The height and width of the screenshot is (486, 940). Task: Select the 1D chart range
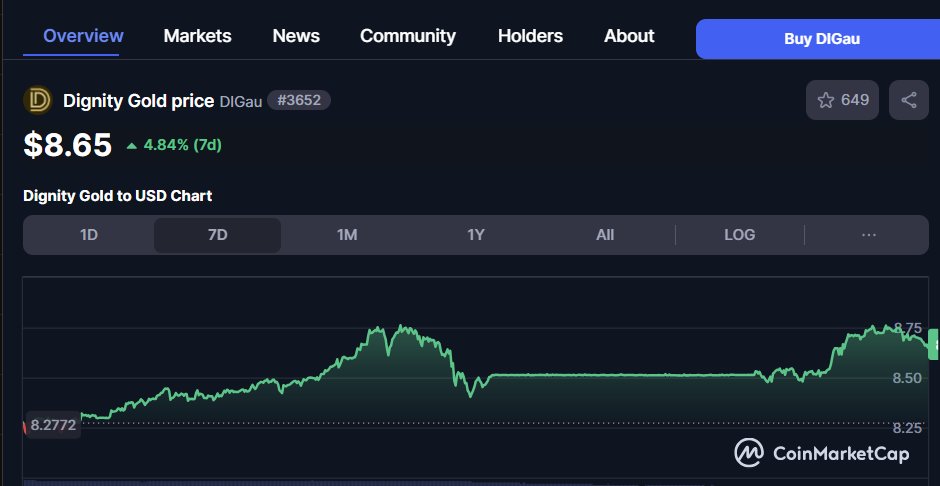click(x=89, y=235)
